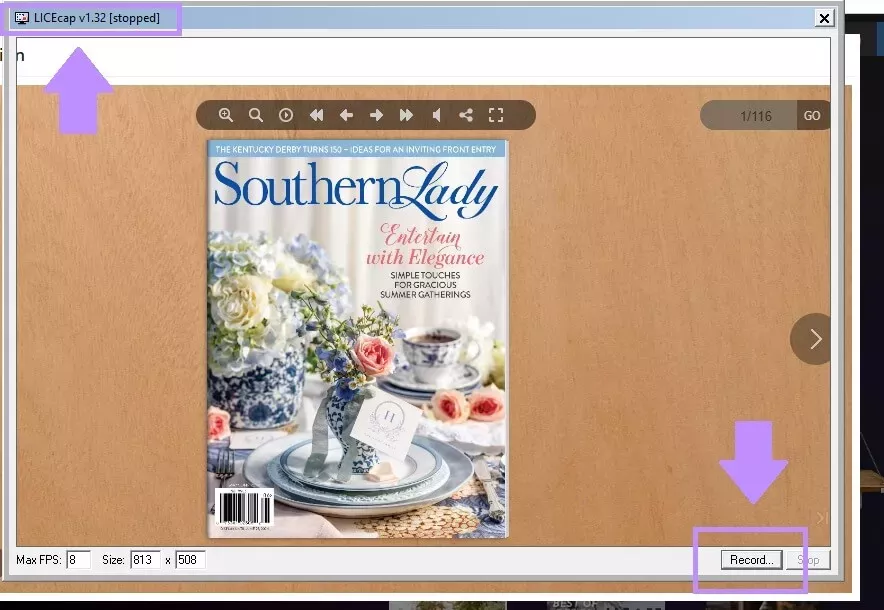Click the GO button beside the page number
The width and height of the screenshot is (884, 610).
coord(812,116)
